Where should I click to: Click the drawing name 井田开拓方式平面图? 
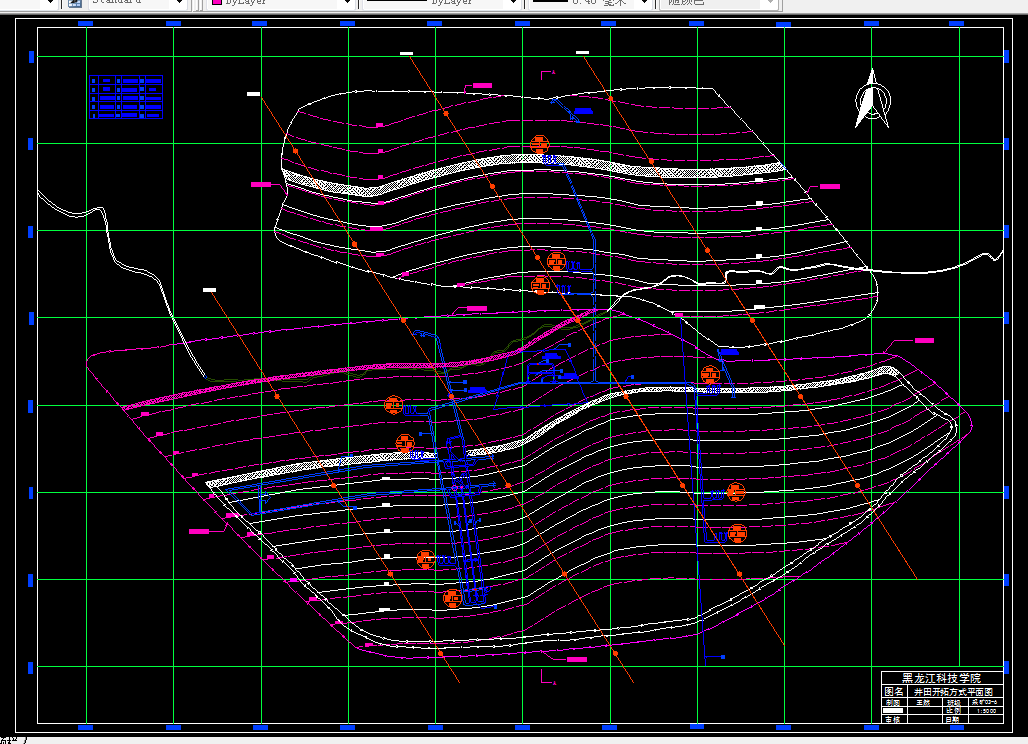(x=953, y=692)
